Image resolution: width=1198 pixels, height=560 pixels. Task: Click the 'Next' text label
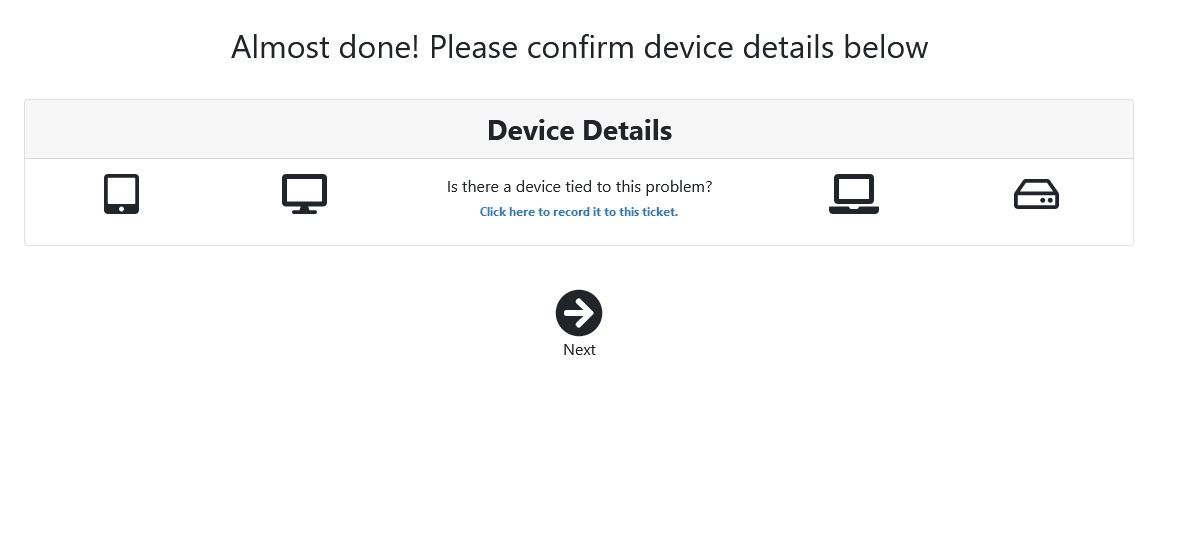coord(579,350)
